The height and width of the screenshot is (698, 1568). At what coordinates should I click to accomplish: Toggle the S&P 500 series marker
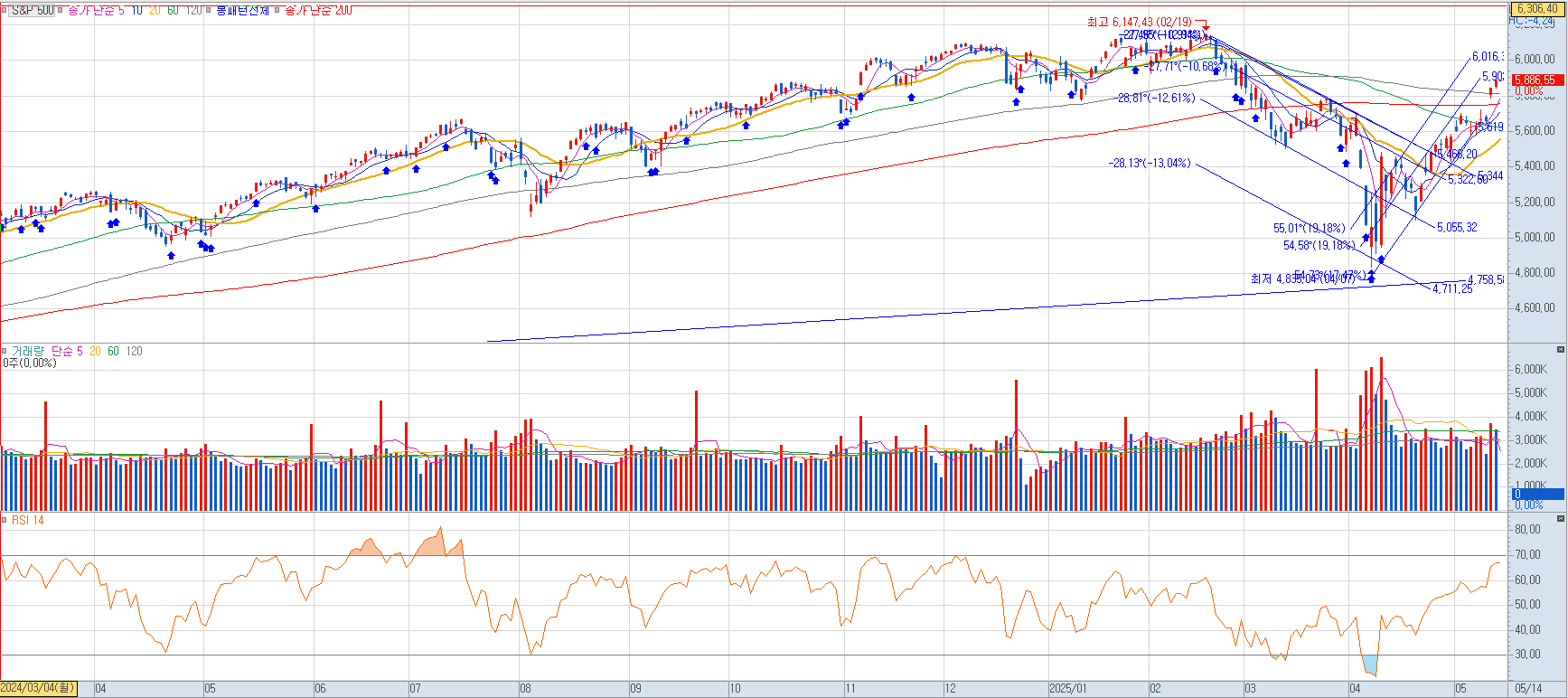pyautogui.click(x=5, y=11)
